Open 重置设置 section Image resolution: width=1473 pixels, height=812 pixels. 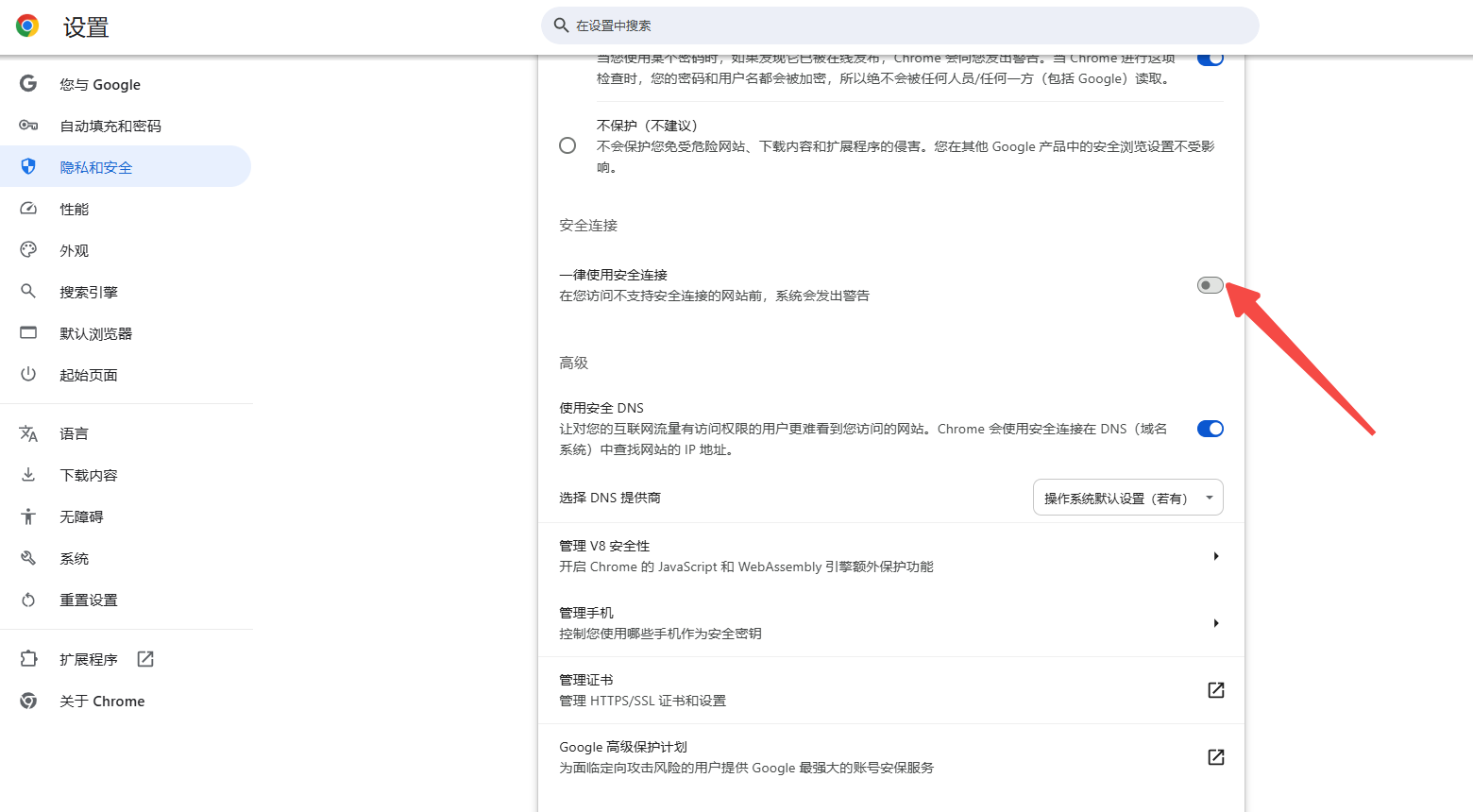[x=126, y=600]
